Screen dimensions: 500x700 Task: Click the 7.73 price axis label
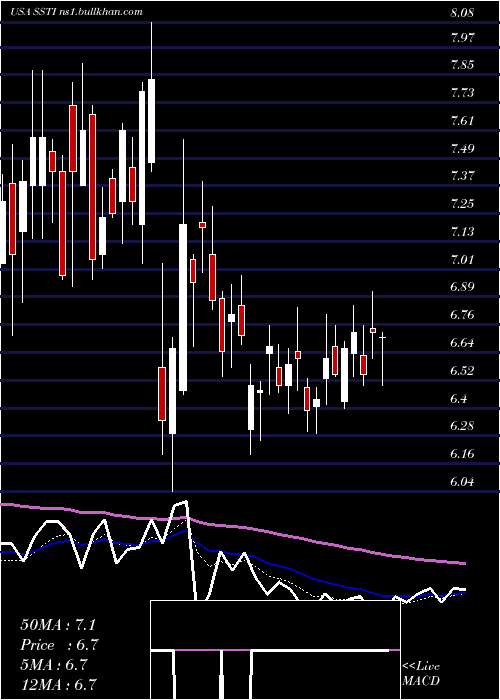click(462, 93)
